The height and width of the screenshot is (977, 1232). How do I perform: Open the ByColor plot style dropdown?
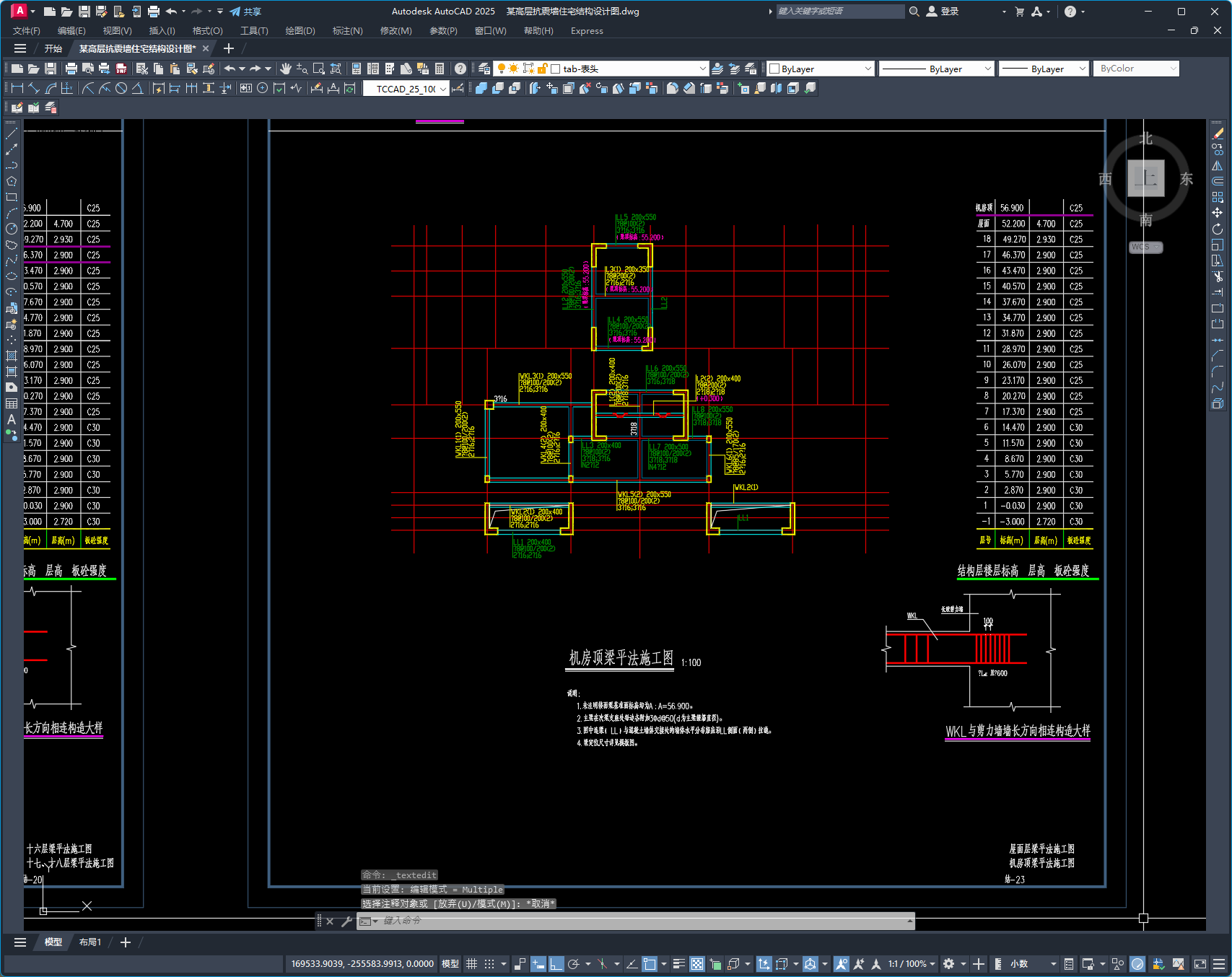click(x=1172, y=69)
